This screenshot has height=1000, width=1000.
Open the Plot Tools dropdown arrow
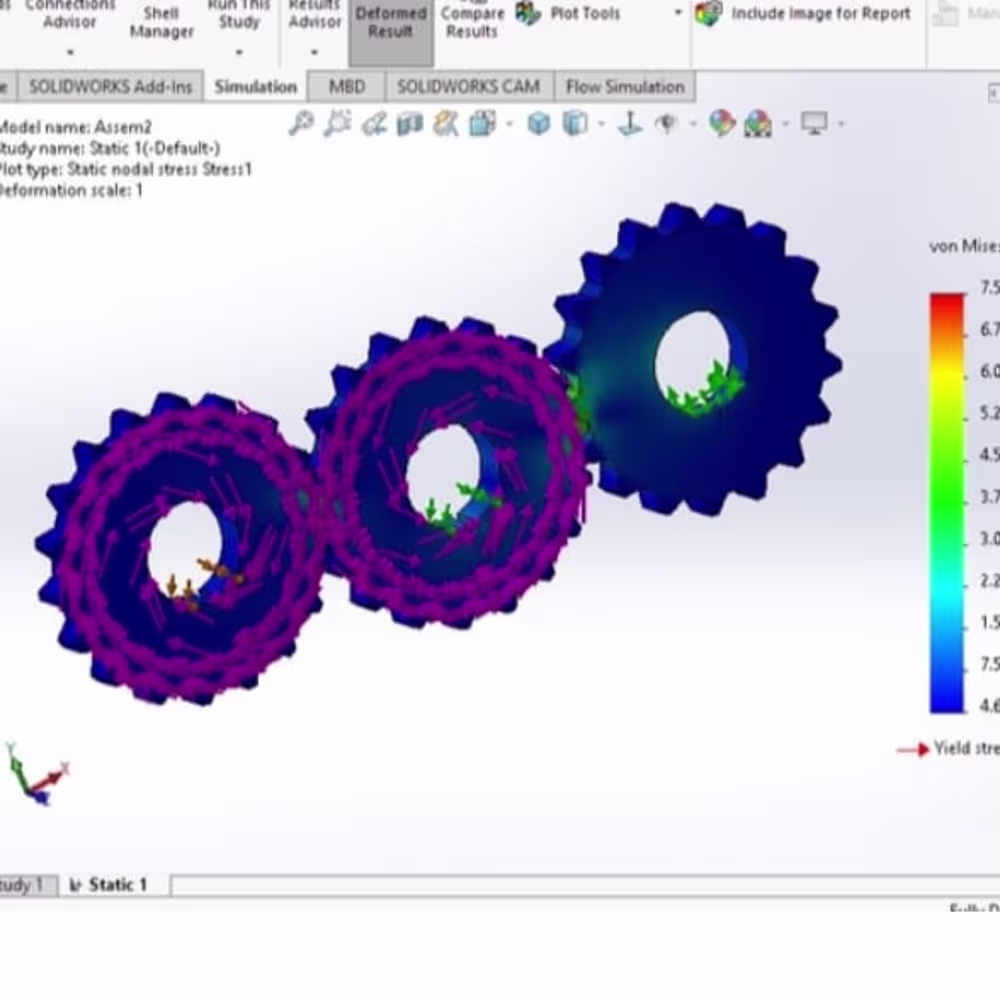tap(677, 13)
